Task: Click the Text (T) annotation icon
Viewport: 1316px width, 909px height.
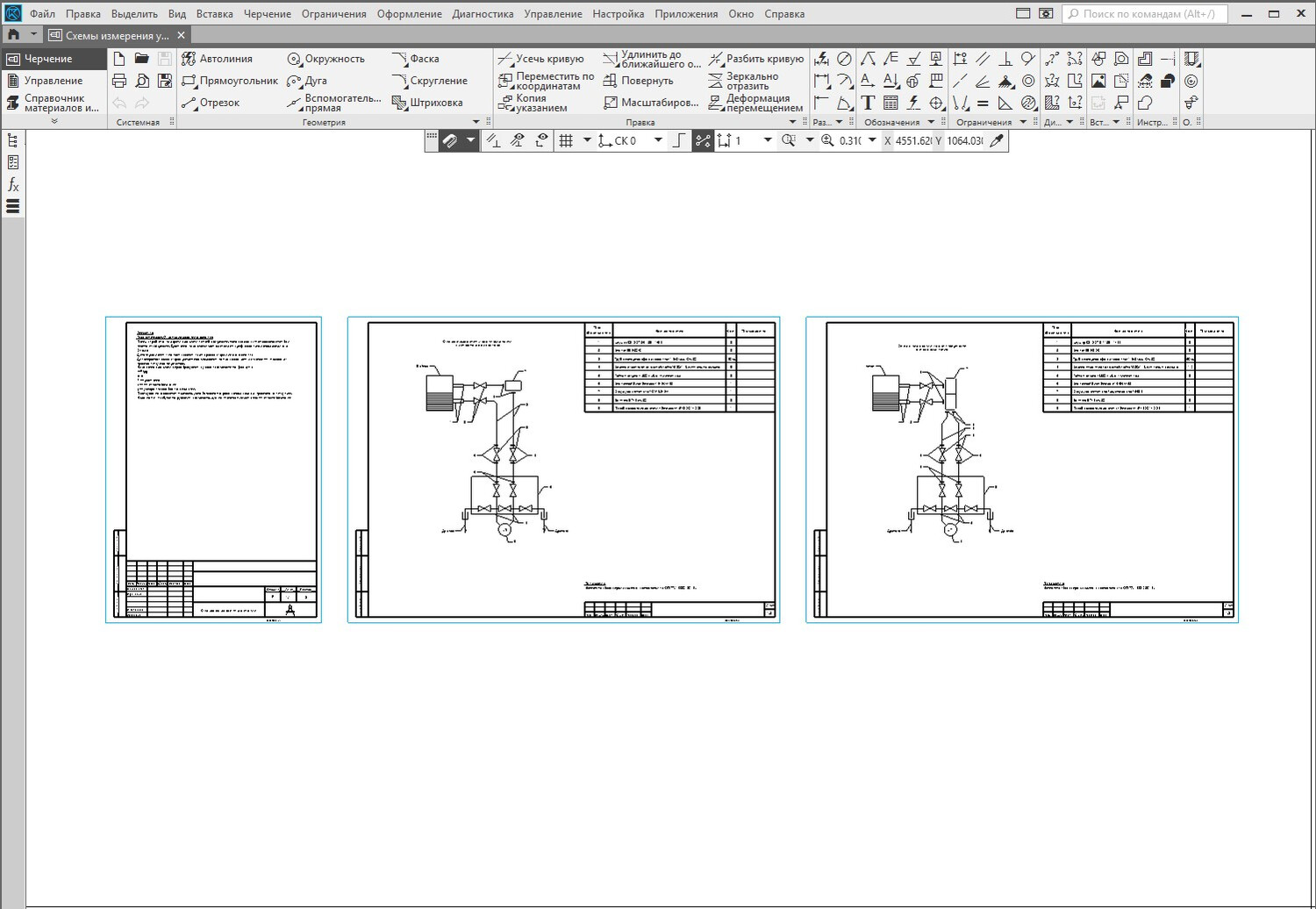Action: (x=868, y=103)
